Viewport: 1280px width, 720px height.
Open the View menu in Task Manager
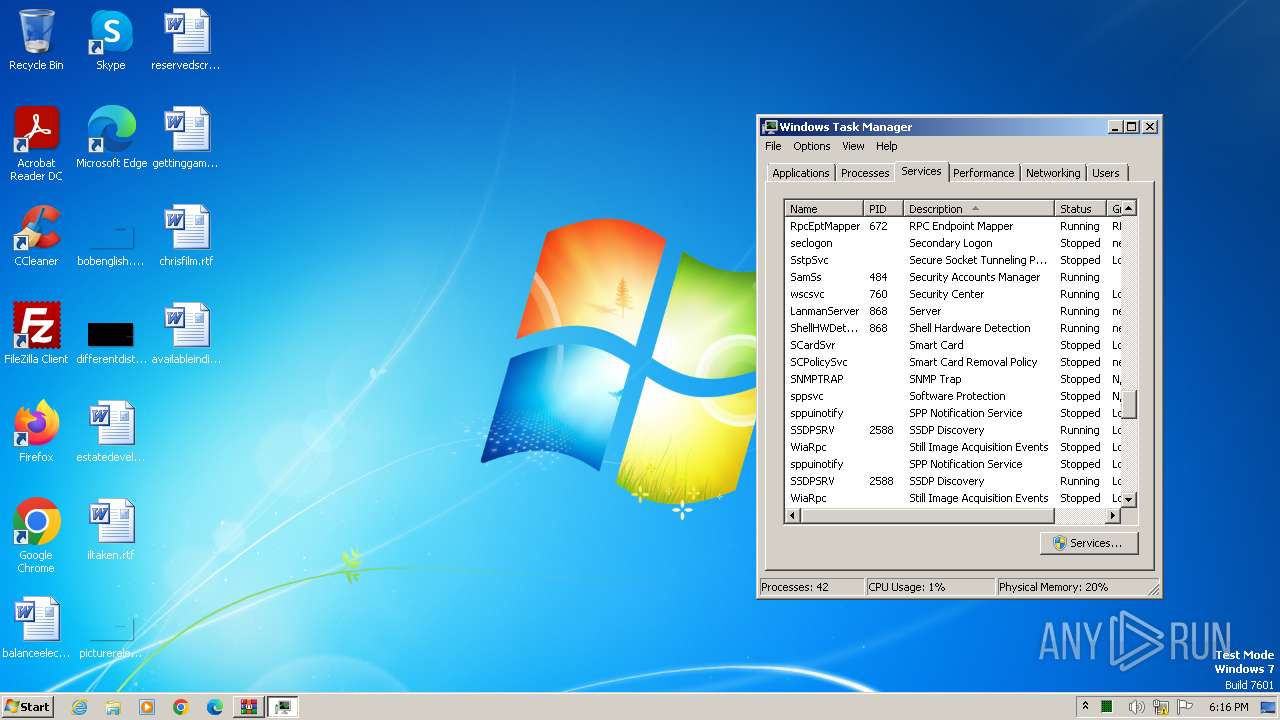[853, 146]
